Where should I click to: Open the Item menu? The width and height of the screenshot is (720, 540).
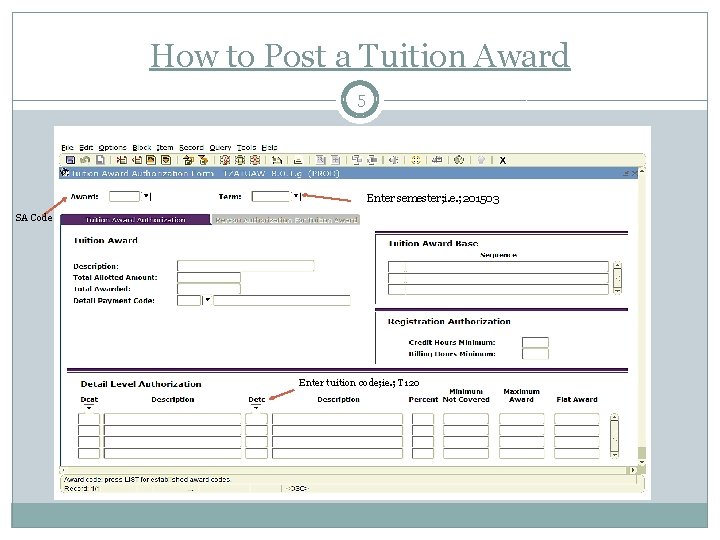pos(165,147)
